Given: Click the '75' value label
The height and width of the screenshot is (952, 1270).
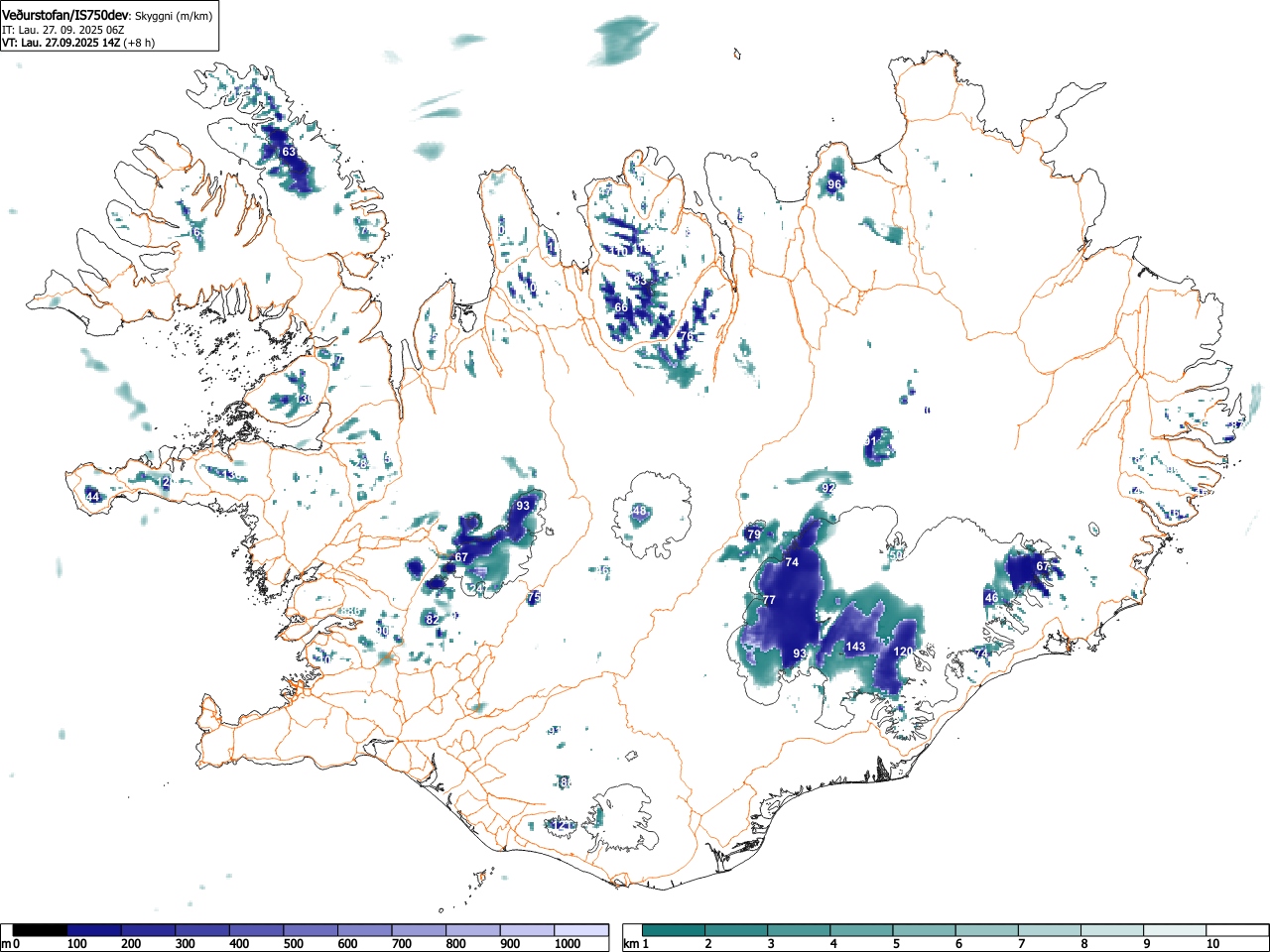Looking at the screenshot, I should coord(534,598).
